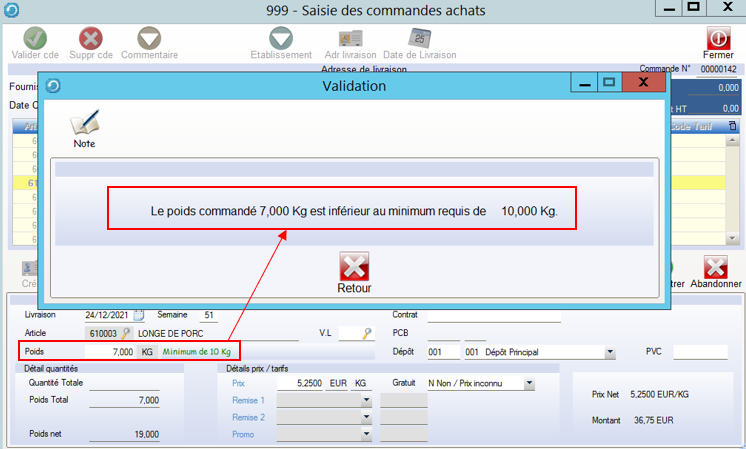
Task: Click the Date de Livraison calendar icon
Action: 422,38
